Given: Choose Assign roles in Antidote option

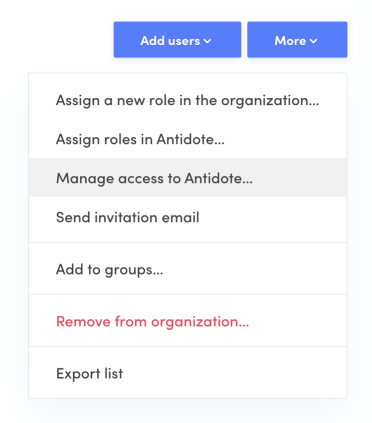Looking at the screenshot, I should pyautogui.click(x=187, y=139).
